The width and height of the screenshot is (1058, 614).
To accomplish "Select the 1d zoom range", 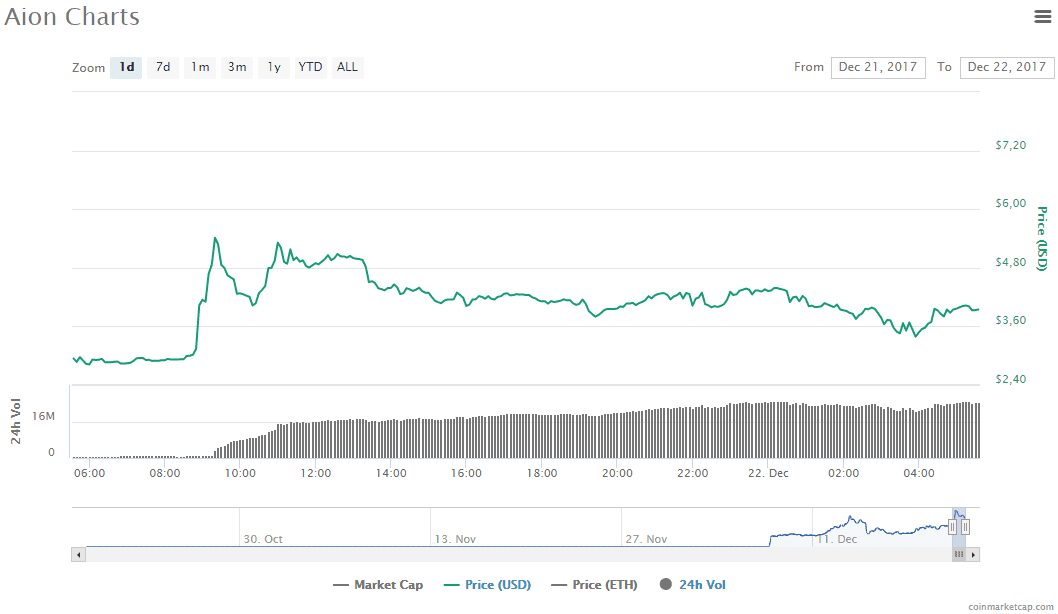I will point(126,67).
